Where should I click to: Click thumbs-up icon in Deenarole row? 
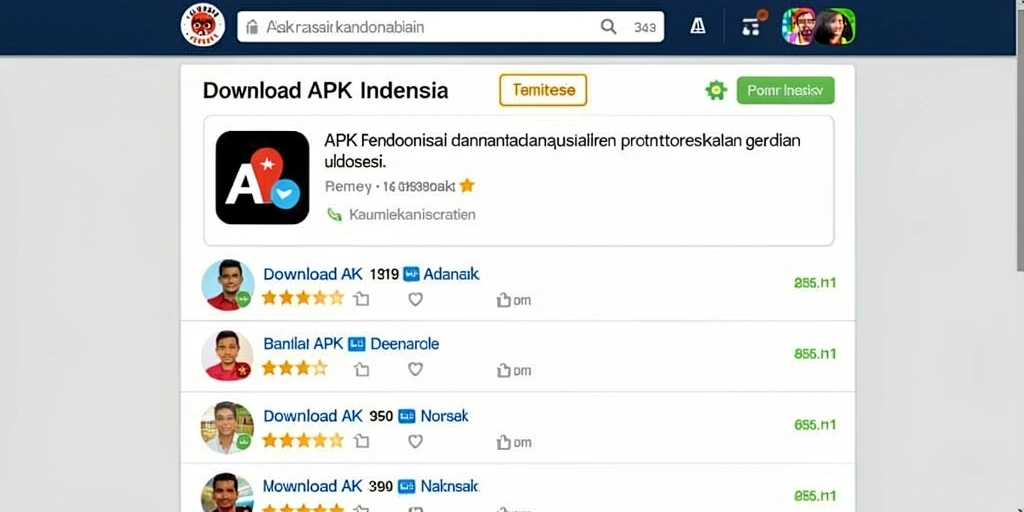pyautogui.click(x=504, y=370)
